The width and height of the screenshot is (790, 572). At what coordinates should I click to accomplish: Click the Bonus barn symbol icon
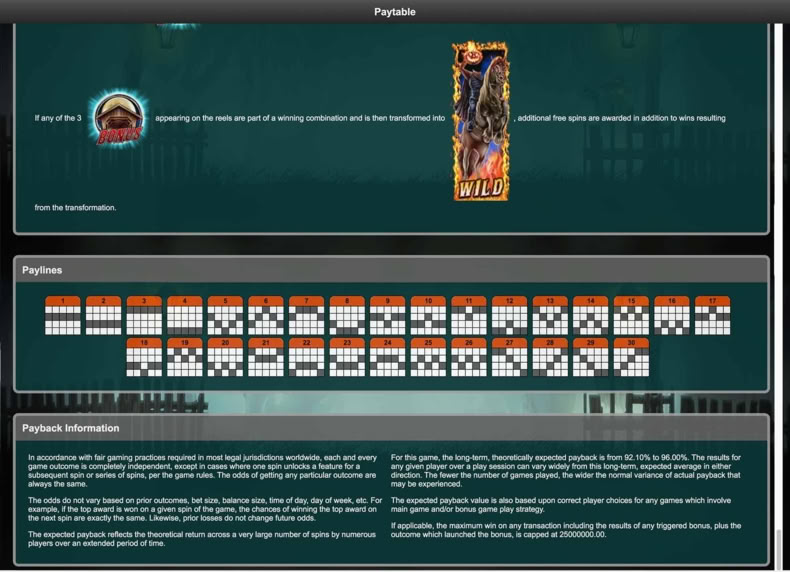coord(119,119)
